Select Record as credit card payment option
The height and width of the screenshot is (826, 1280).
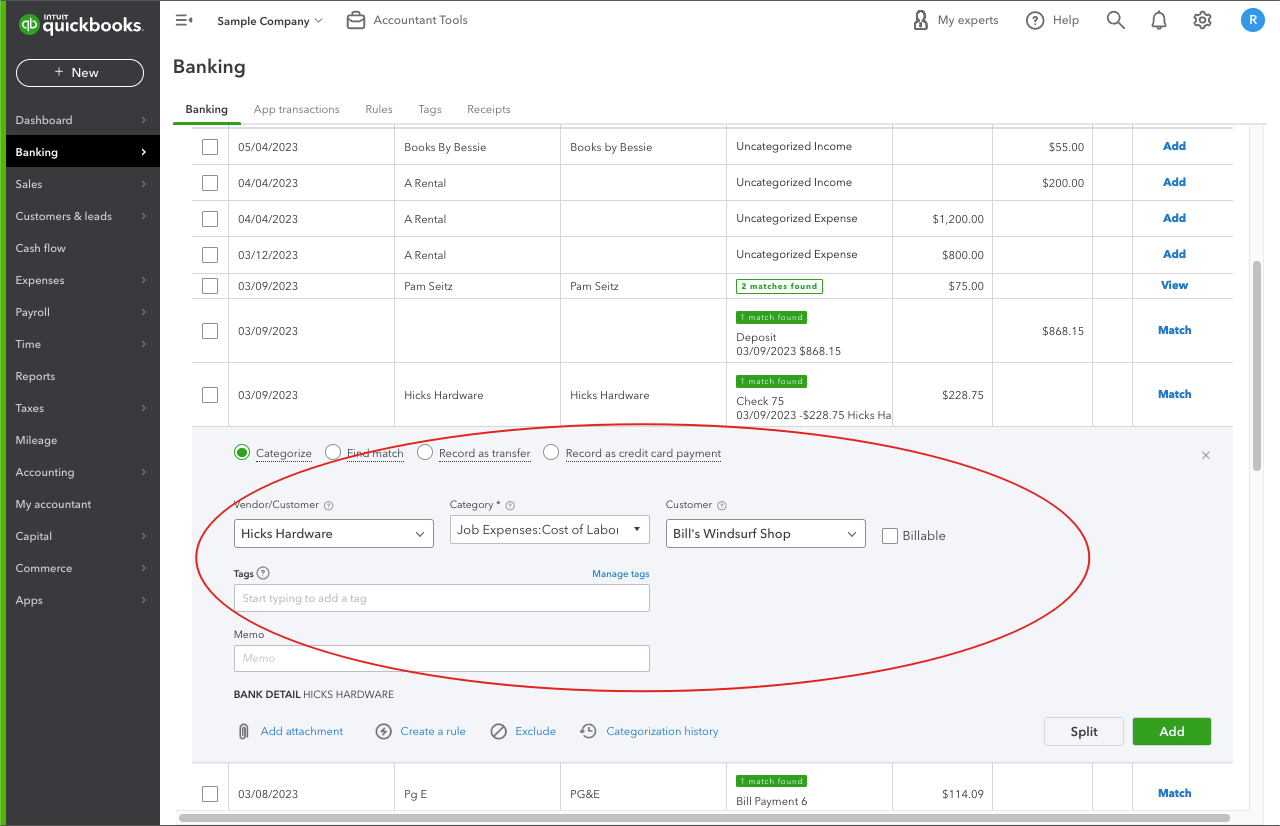pyautogui.click(x=551, y=453)
